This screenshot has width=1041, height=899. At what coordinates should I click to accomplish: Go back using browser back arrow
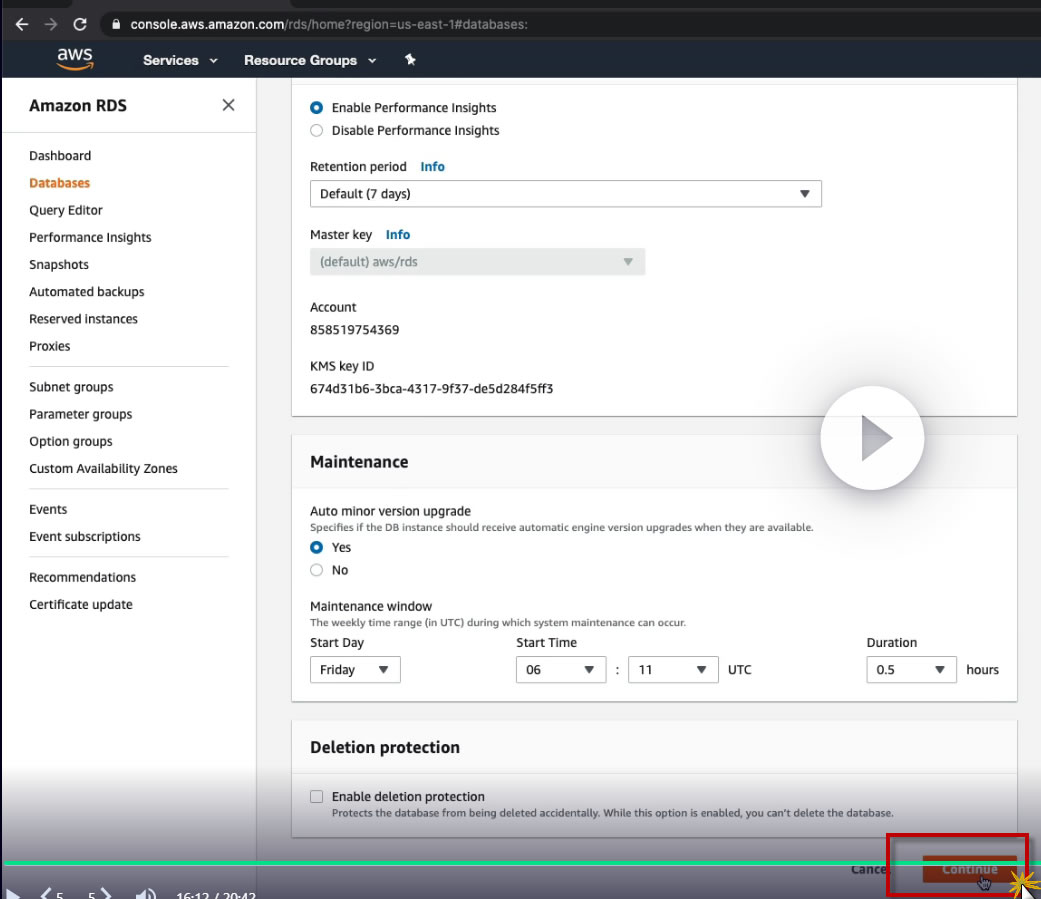click(x=21, y=25)
